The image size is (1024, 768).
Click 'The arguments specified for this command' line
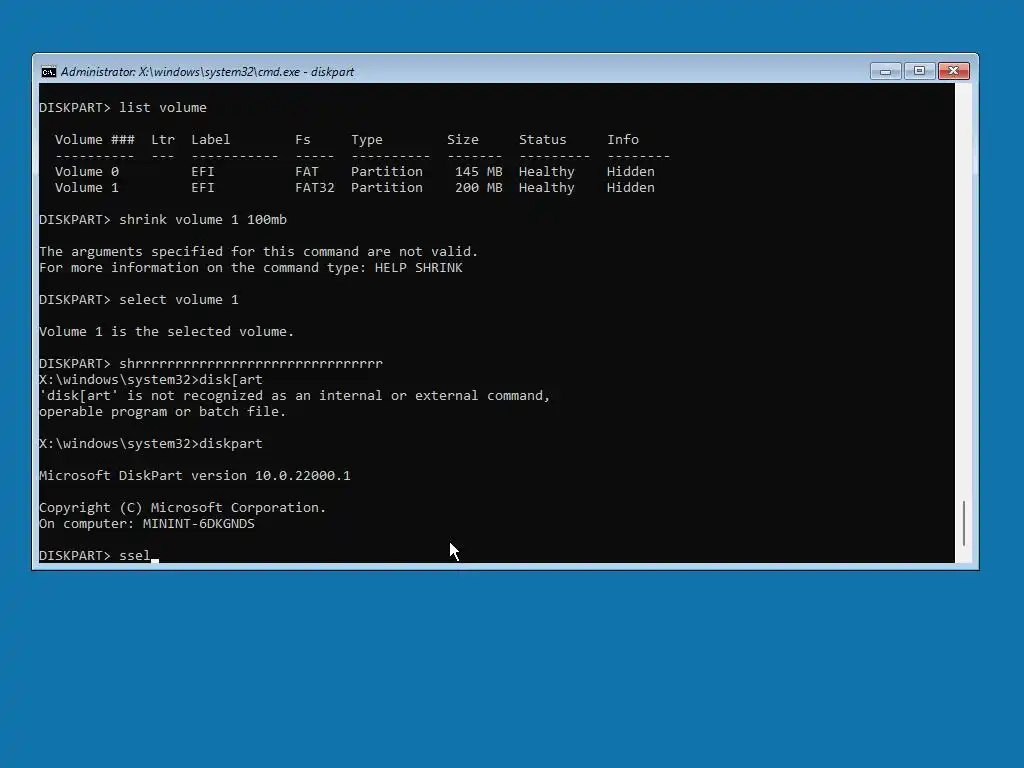(x=259, y=251)
